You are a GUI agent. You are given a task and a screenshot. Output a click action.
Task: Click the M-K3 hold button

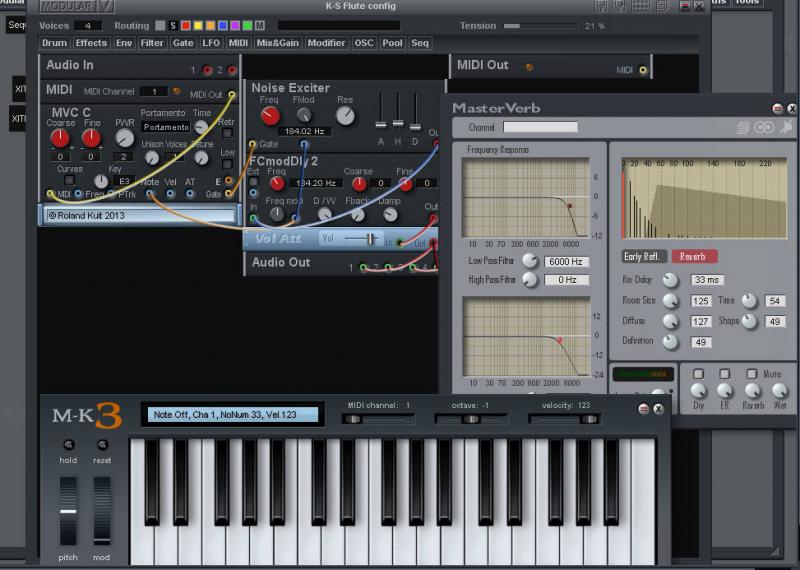[68, 444]
